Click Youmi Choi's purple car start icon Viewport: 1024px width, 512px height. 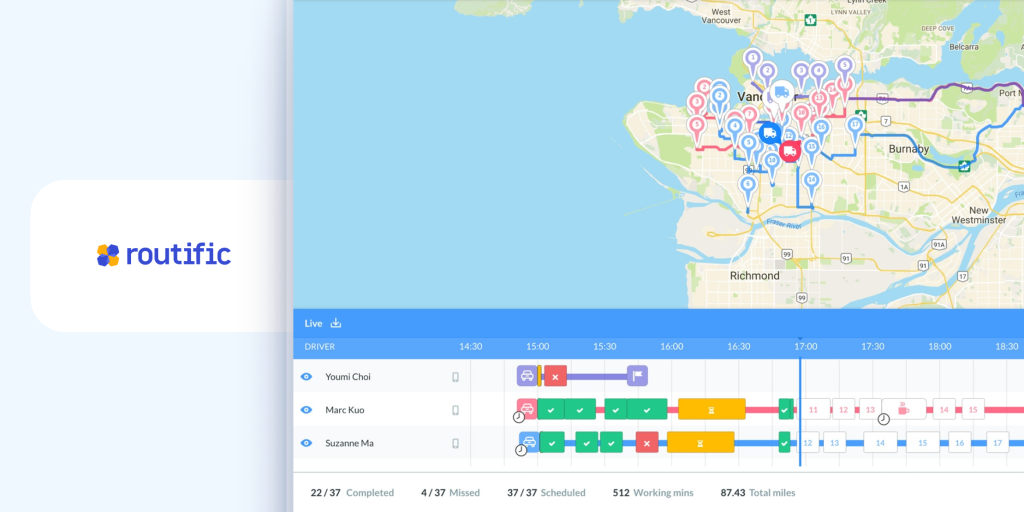pos(527,376)
